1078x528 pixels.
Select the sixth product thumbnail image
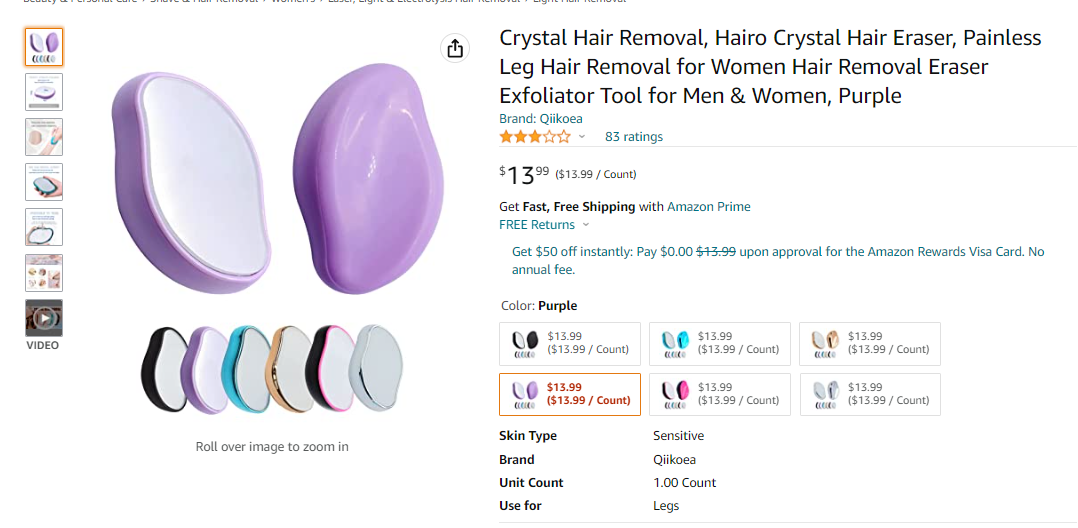point(44,272)
